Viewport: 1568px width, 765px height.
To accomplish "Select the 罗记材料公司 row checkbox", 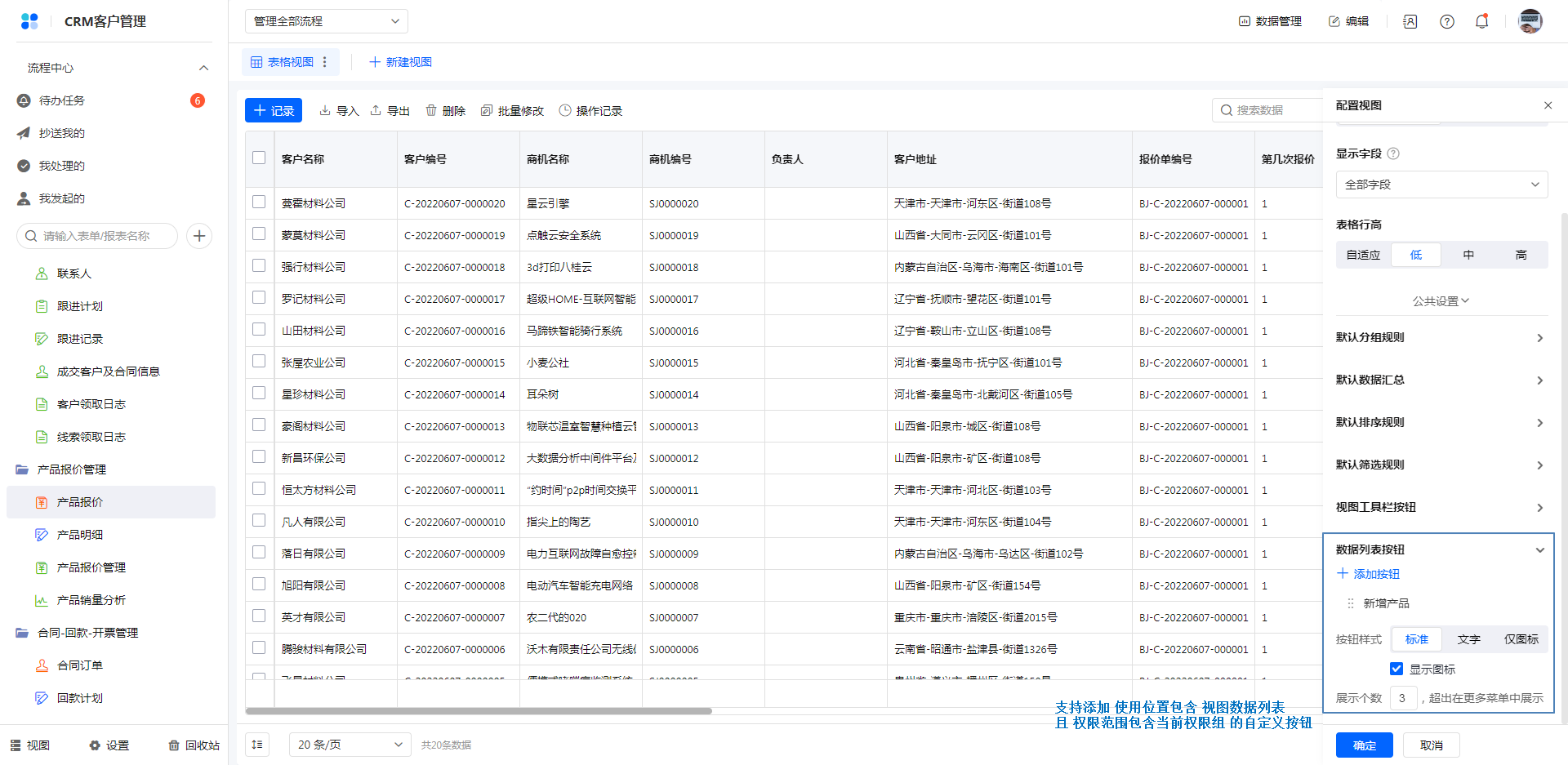I will [x=259, y=298].
